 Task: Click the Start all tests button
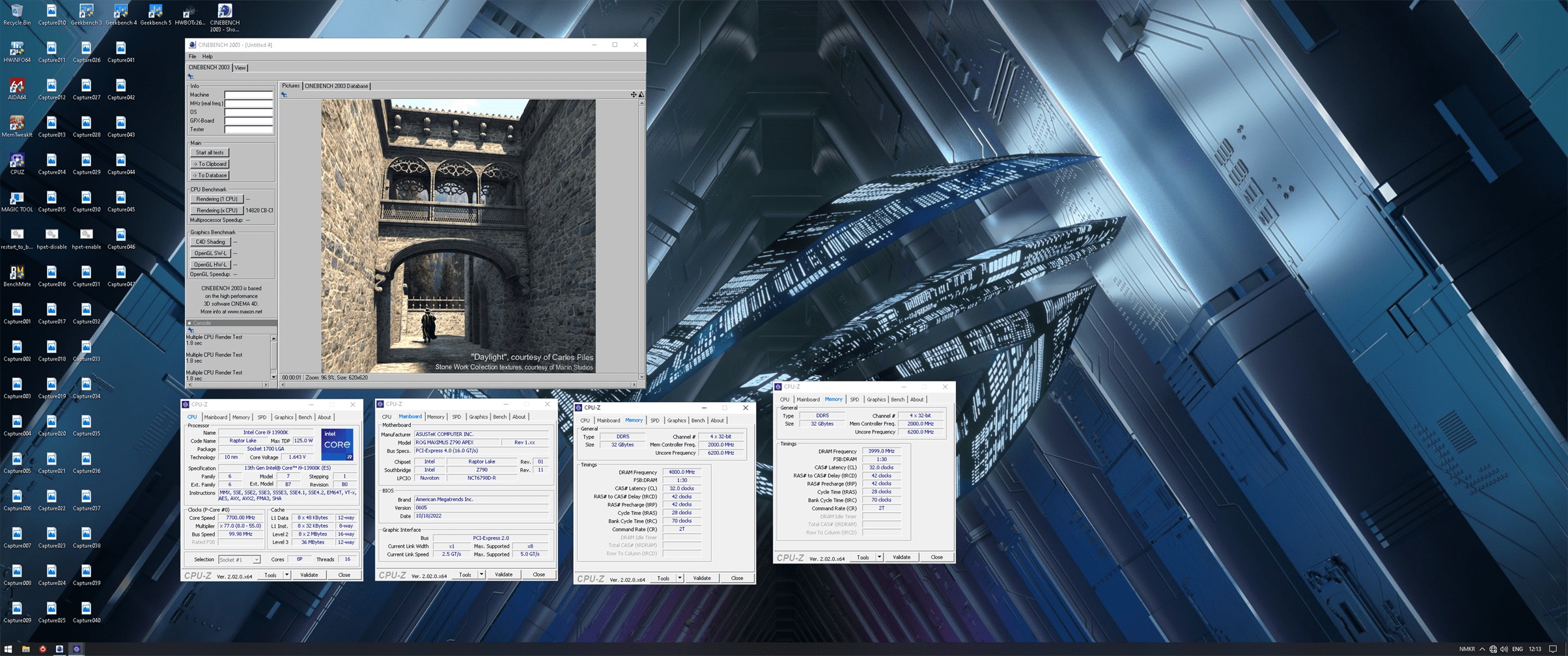[210, 153]
